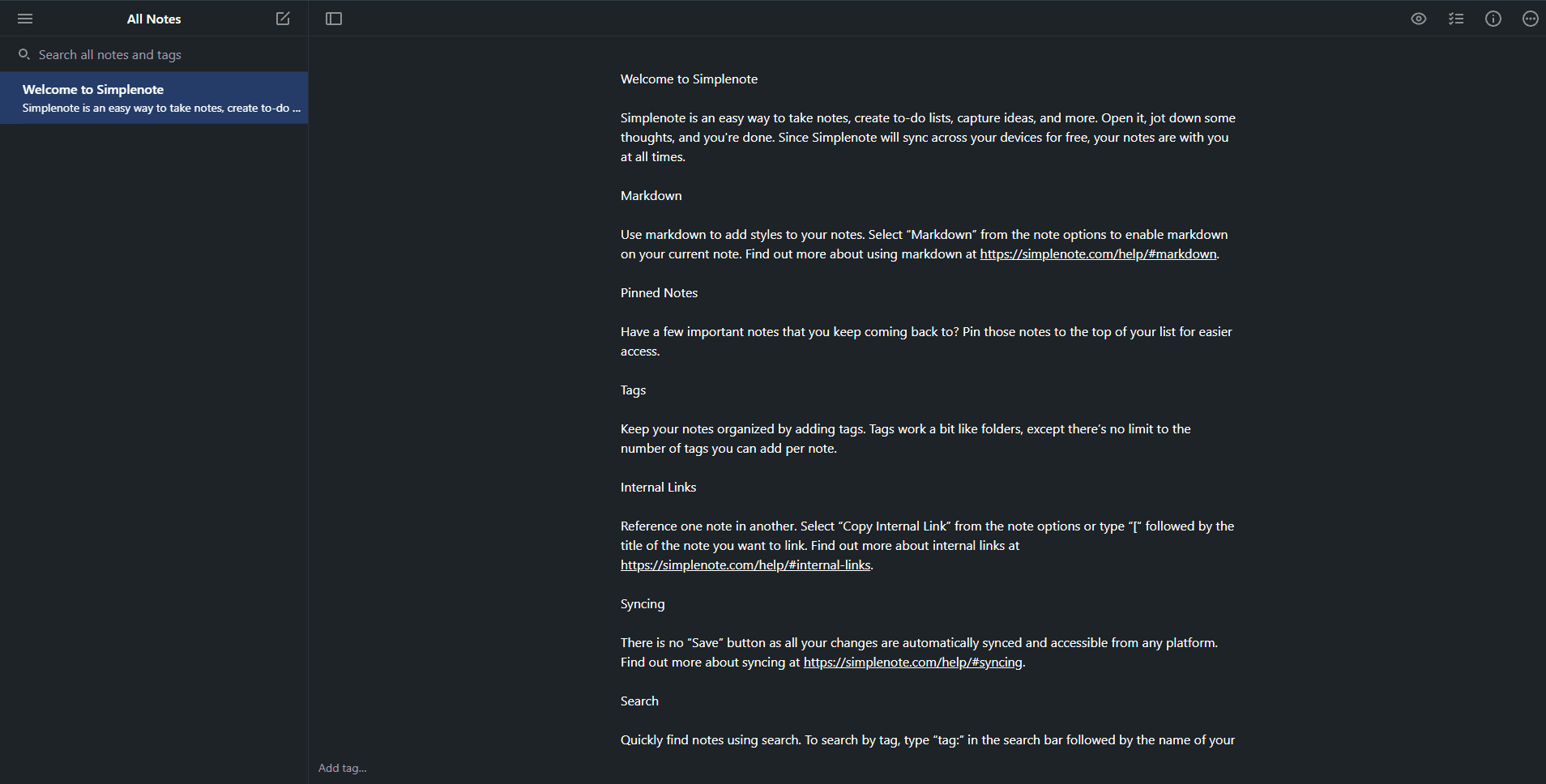Open the markdown help link
This screenshot has height=784, width=1546.
1098,254
